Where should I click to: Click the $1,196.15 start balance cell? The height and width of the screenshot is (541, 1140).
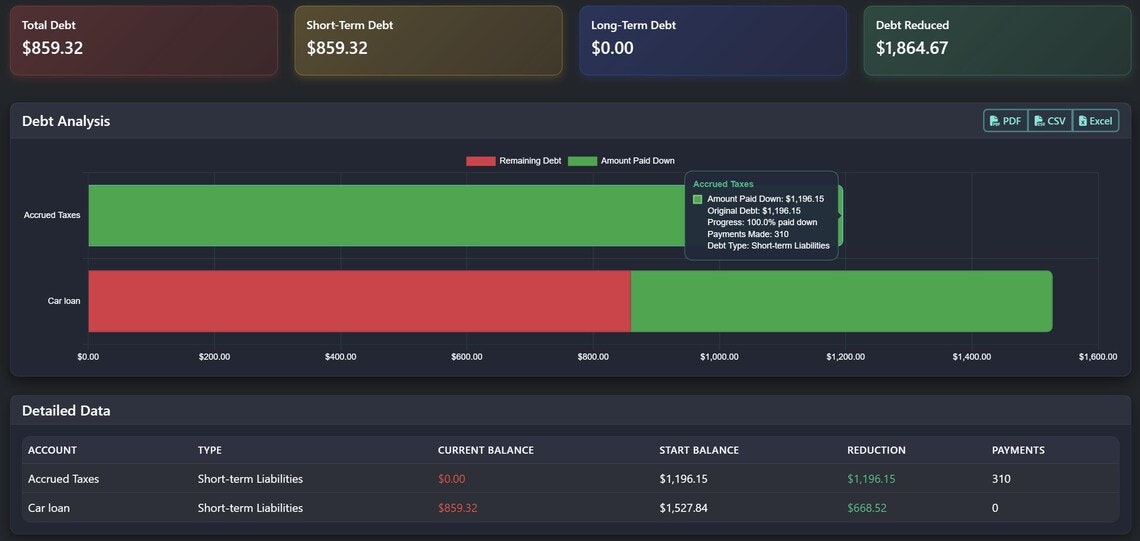[x=683, y=479]
